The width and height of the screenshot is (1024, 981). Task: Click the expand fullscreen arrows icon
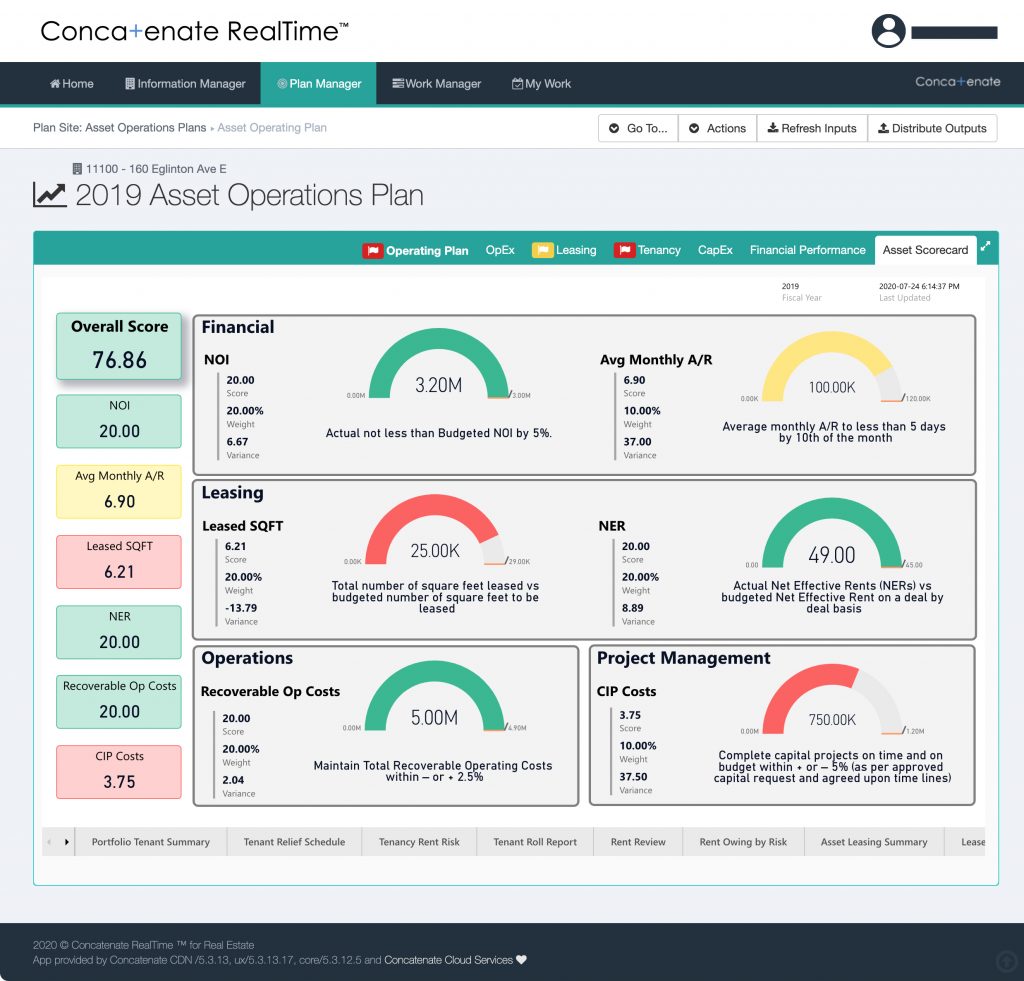point(985,246)
